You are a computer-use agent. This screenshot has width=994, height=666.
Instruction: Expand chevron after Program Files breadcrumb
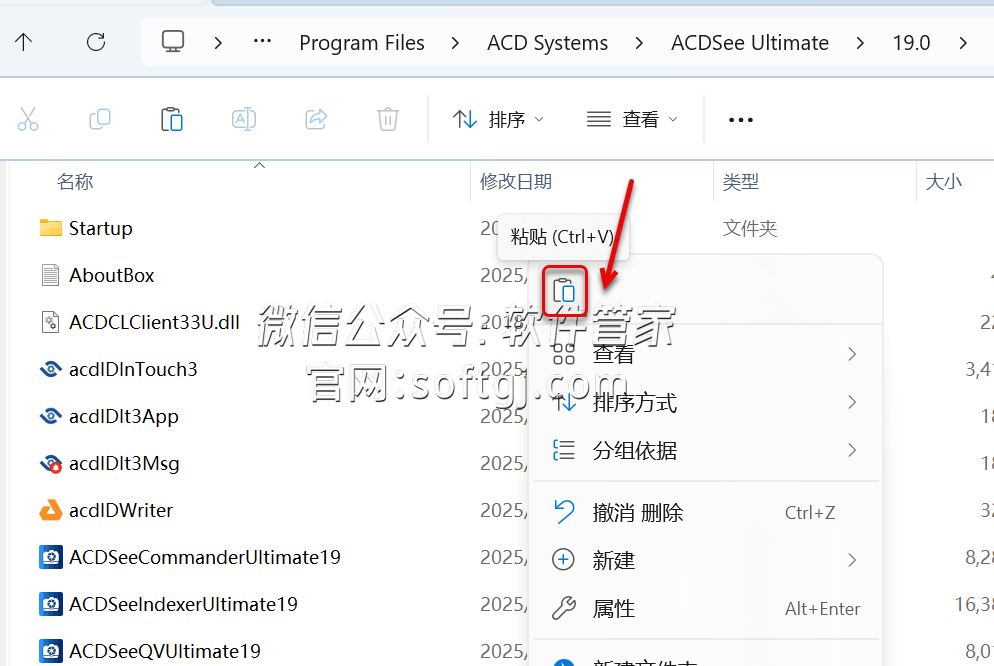pyautogui.click(x=455, y=43)
